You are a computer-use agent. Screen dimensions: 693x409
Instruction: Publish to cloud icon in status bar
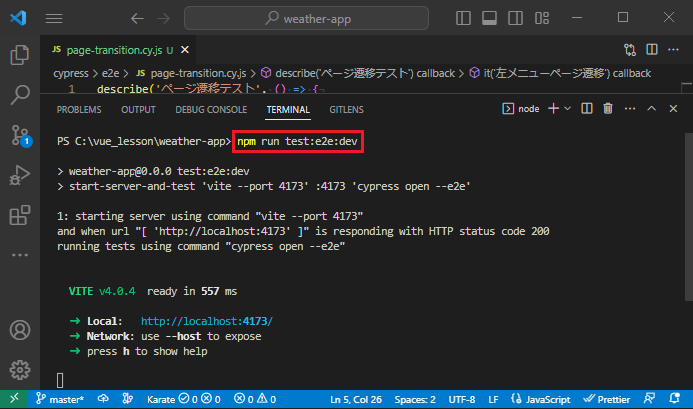tap(103, 399)
